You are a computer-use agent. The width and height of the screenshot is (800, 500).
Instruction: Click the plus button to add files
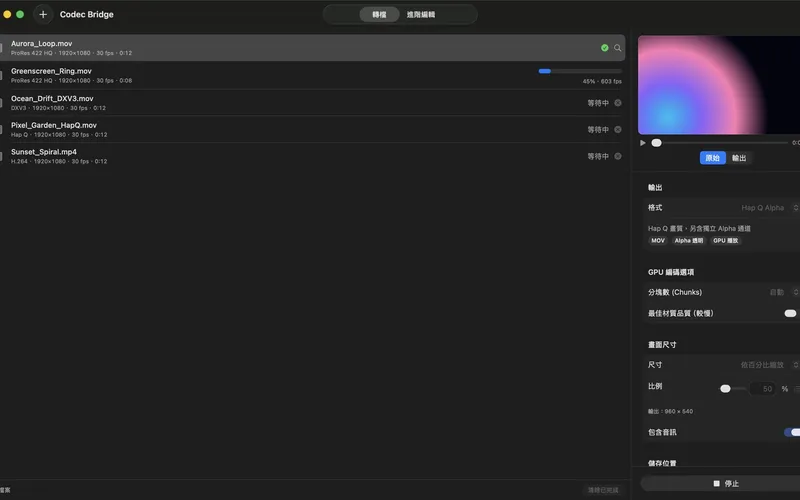click(x=43, y=14)
